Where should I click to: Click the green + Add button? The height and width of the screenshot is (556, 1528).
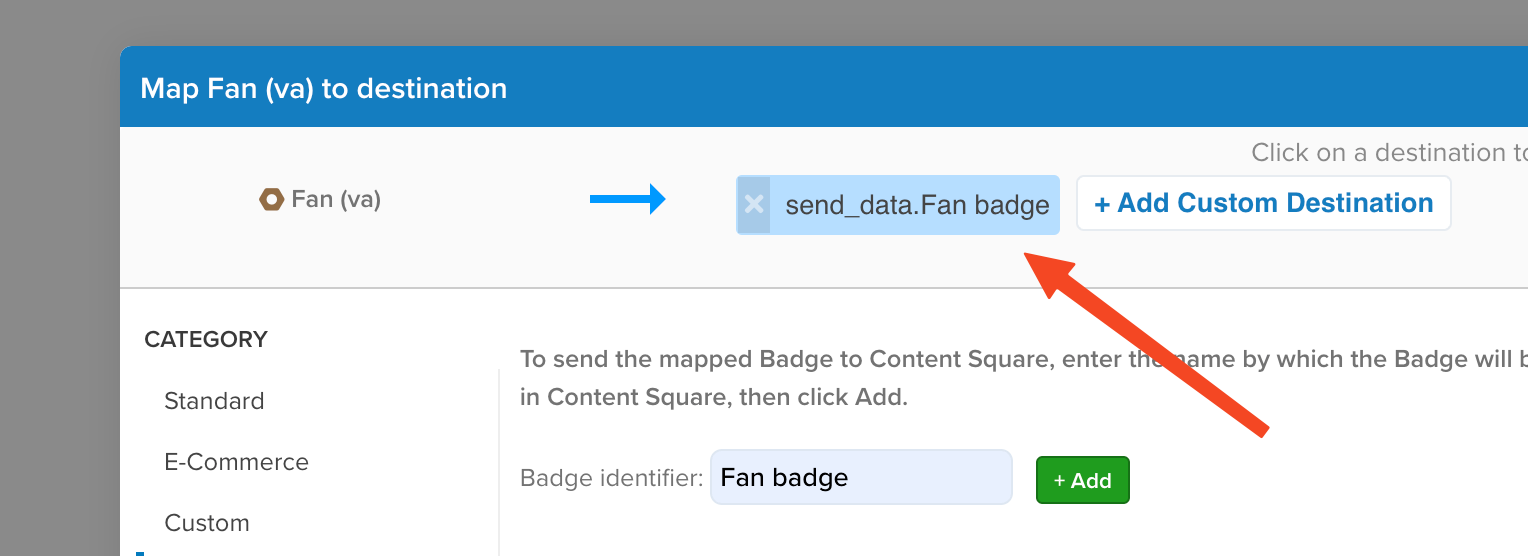[x=1083, y=480]
